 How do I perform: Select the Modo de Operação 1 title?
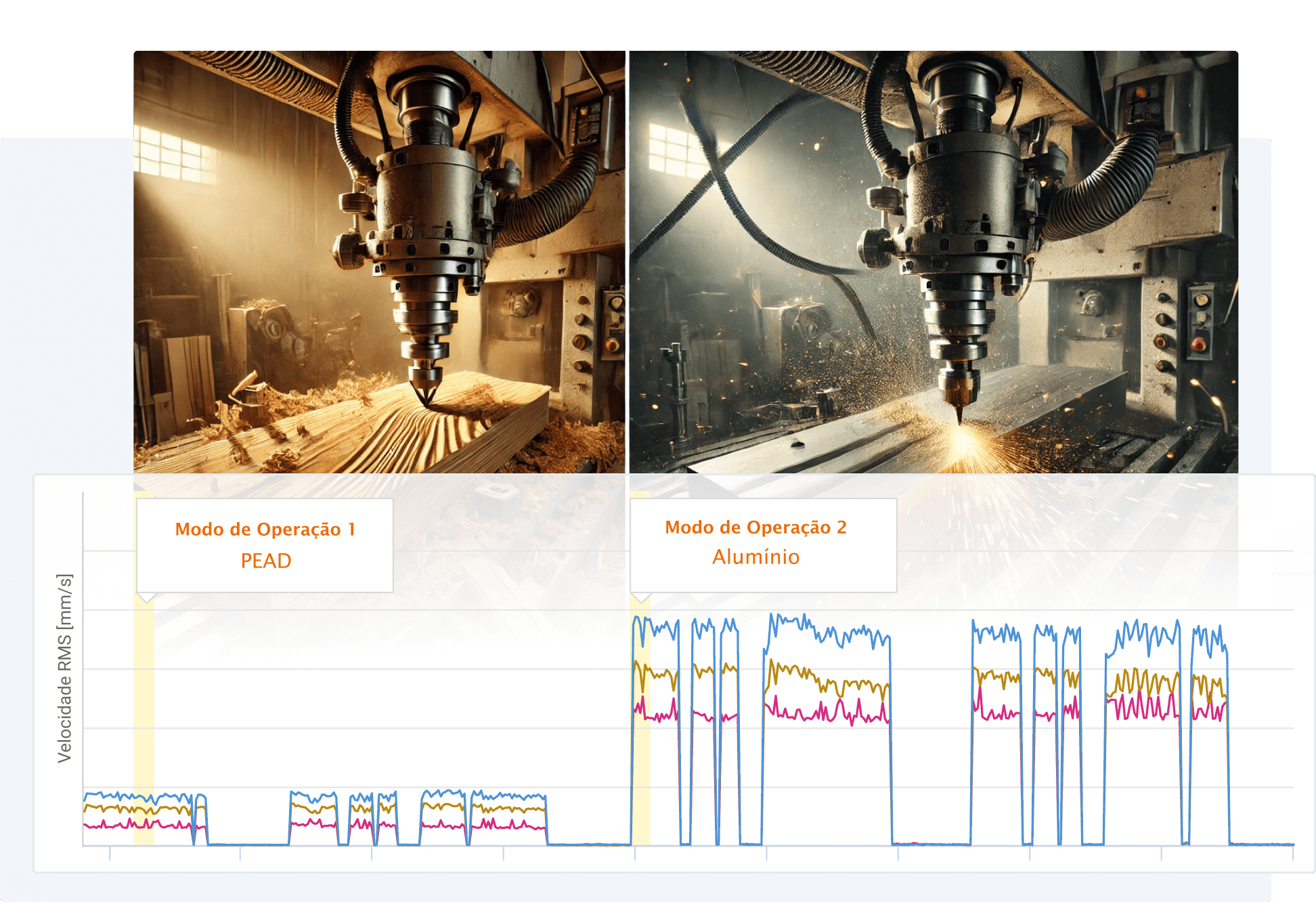point(265,530)
